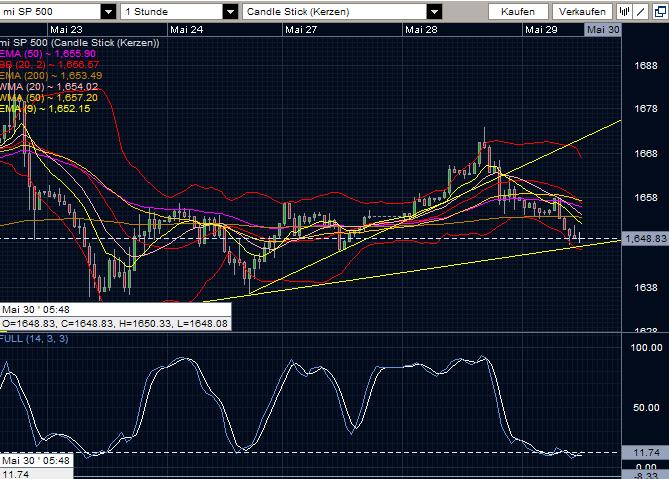Viewport: 669px width, 479px height.
Task: Click the FULL (14, 3, 3) stochastic label
Action: pyautogui.click(x=34, y=339)
